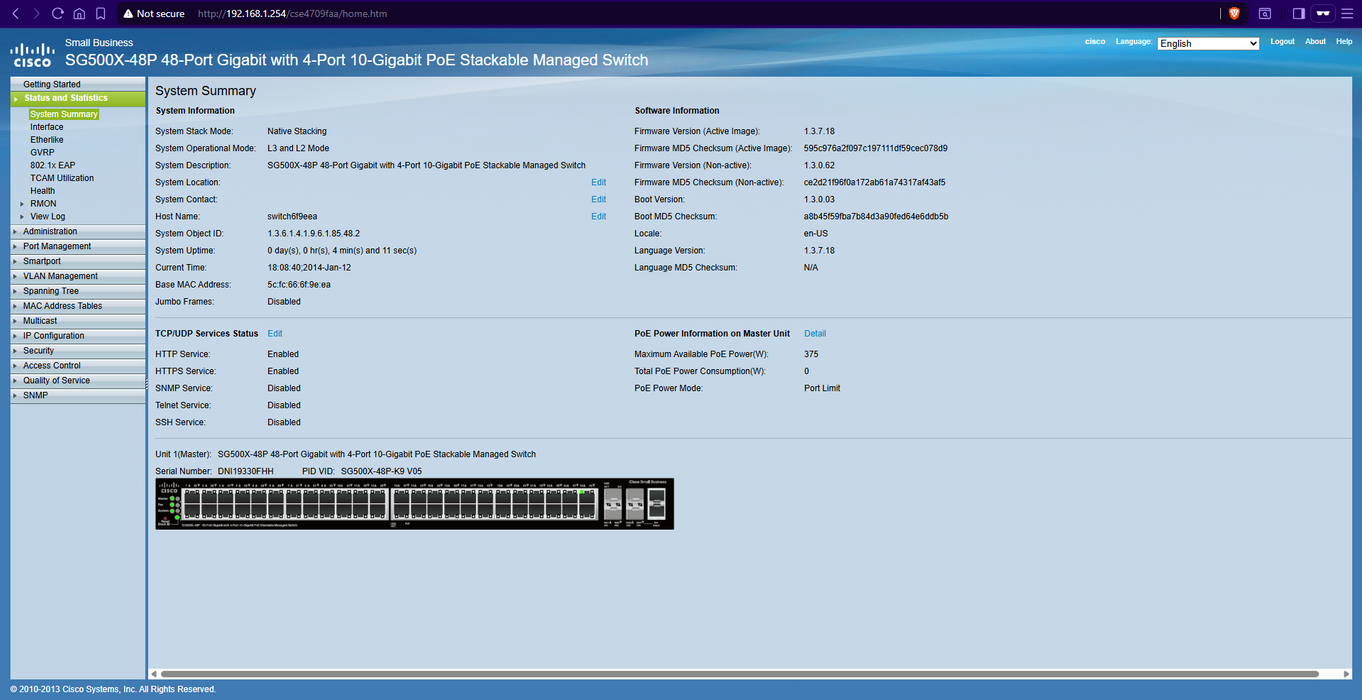Open the browser home page icon
The width and height of the screenshot is (1362, 700).
click(x=79, y=14)
